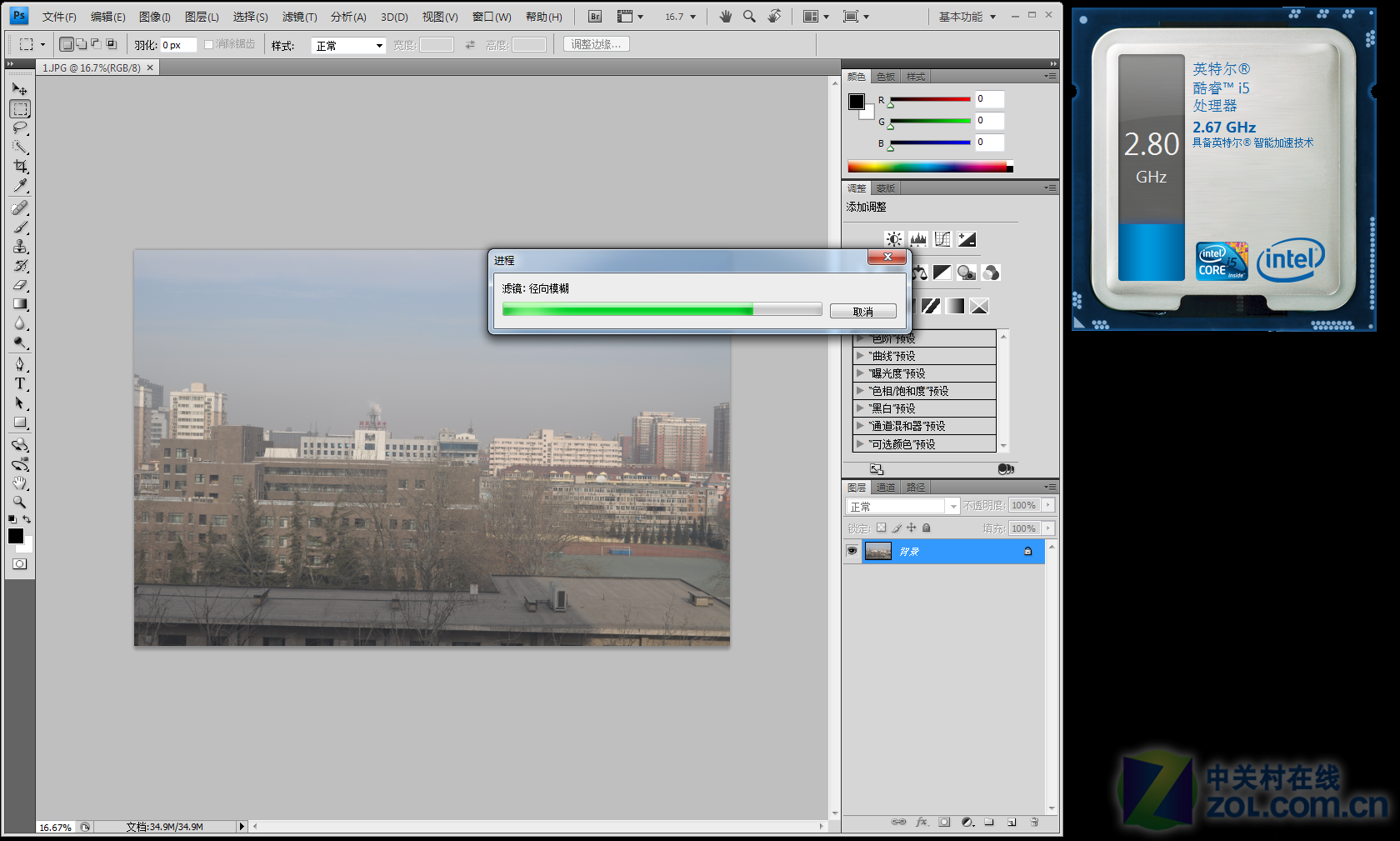Select the Move tool

tap(20, 89)
